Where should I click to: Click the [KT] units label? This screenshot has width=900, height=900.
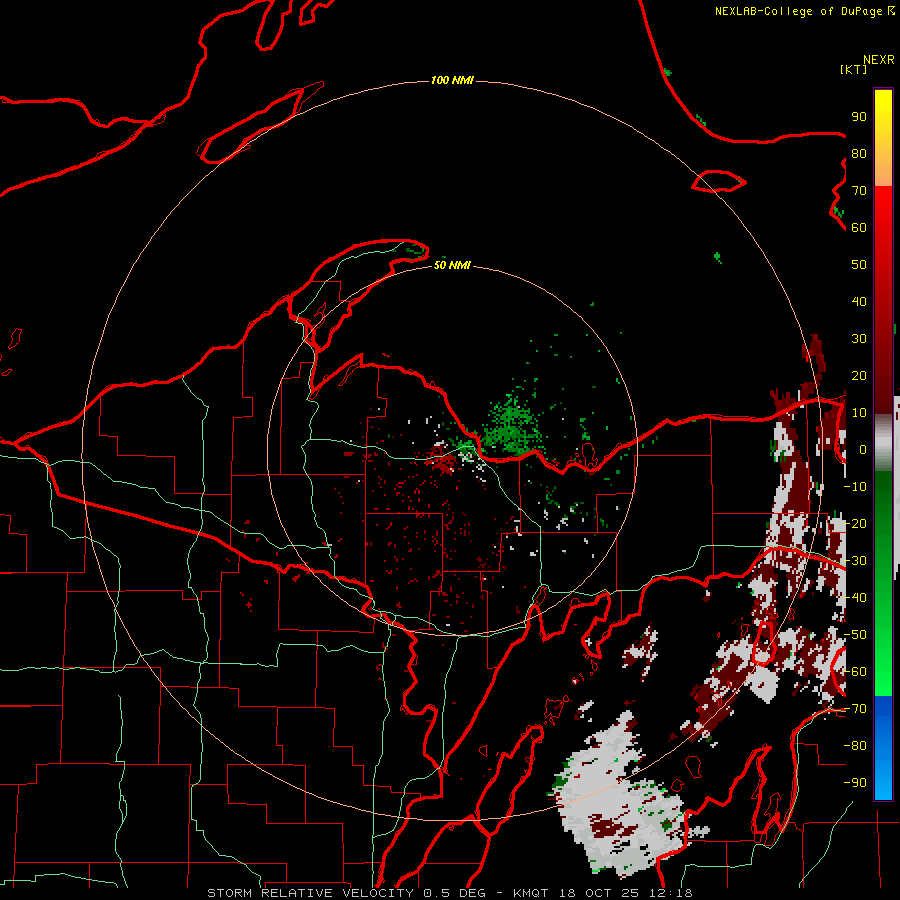pos(854,69)
